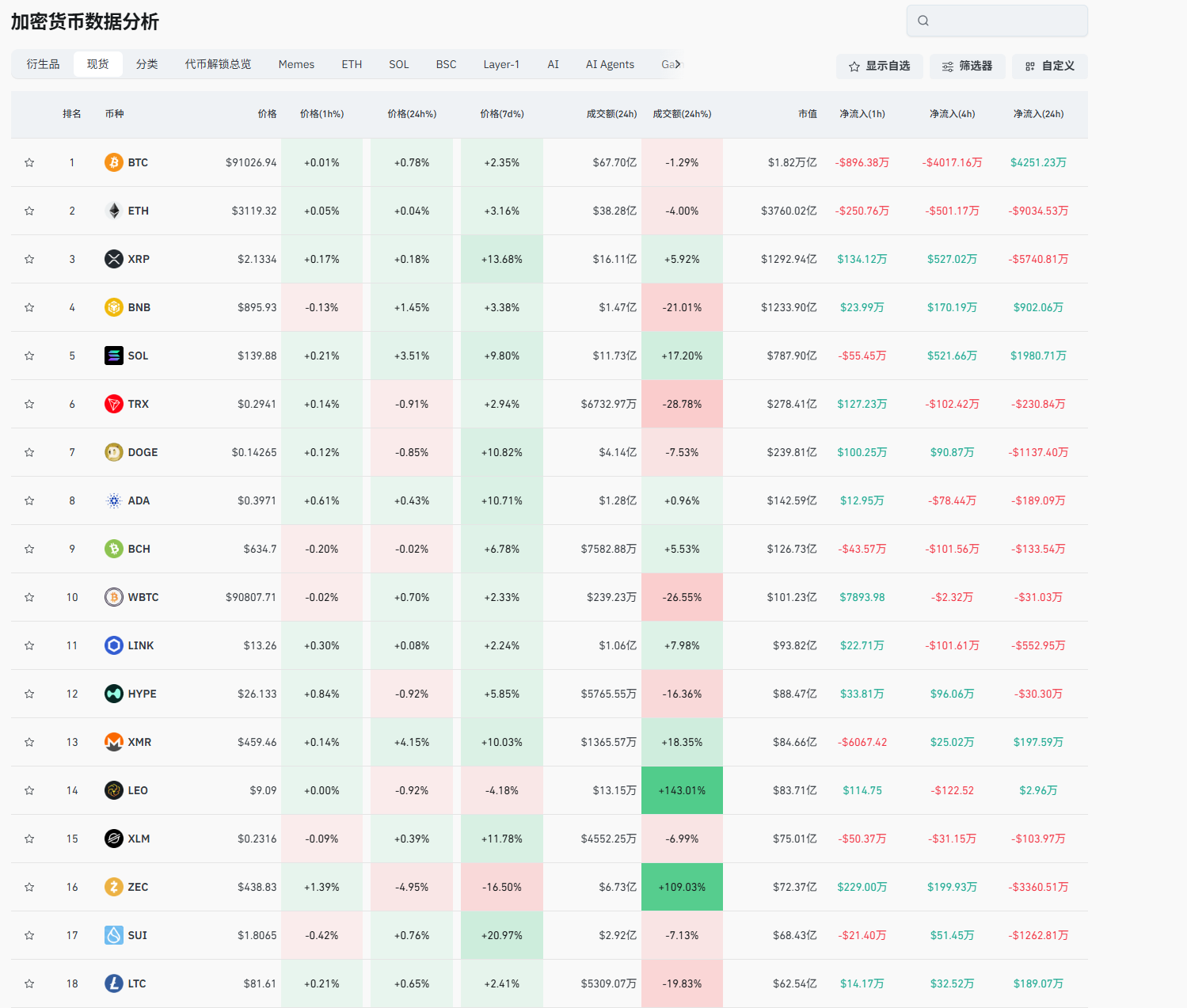Click the Ethereum ETH logo icon
1187x1008 pixels.
114,211
